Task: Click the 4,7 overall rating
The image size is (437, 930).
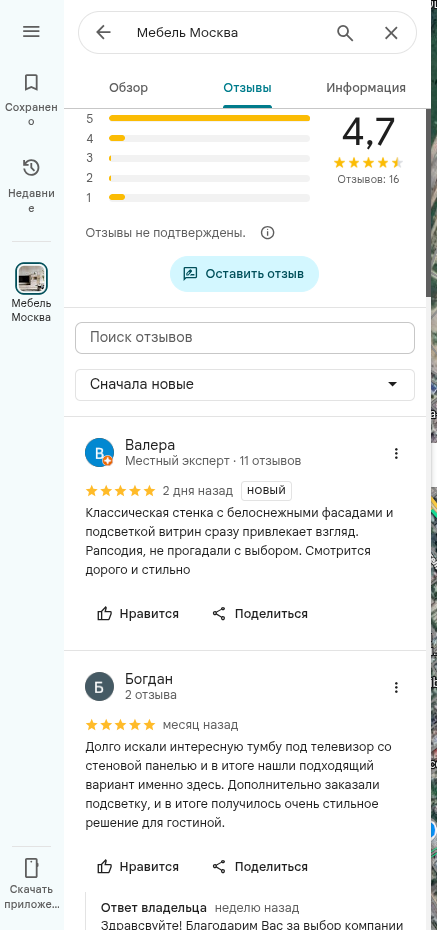Action: (x=368, y=132)
